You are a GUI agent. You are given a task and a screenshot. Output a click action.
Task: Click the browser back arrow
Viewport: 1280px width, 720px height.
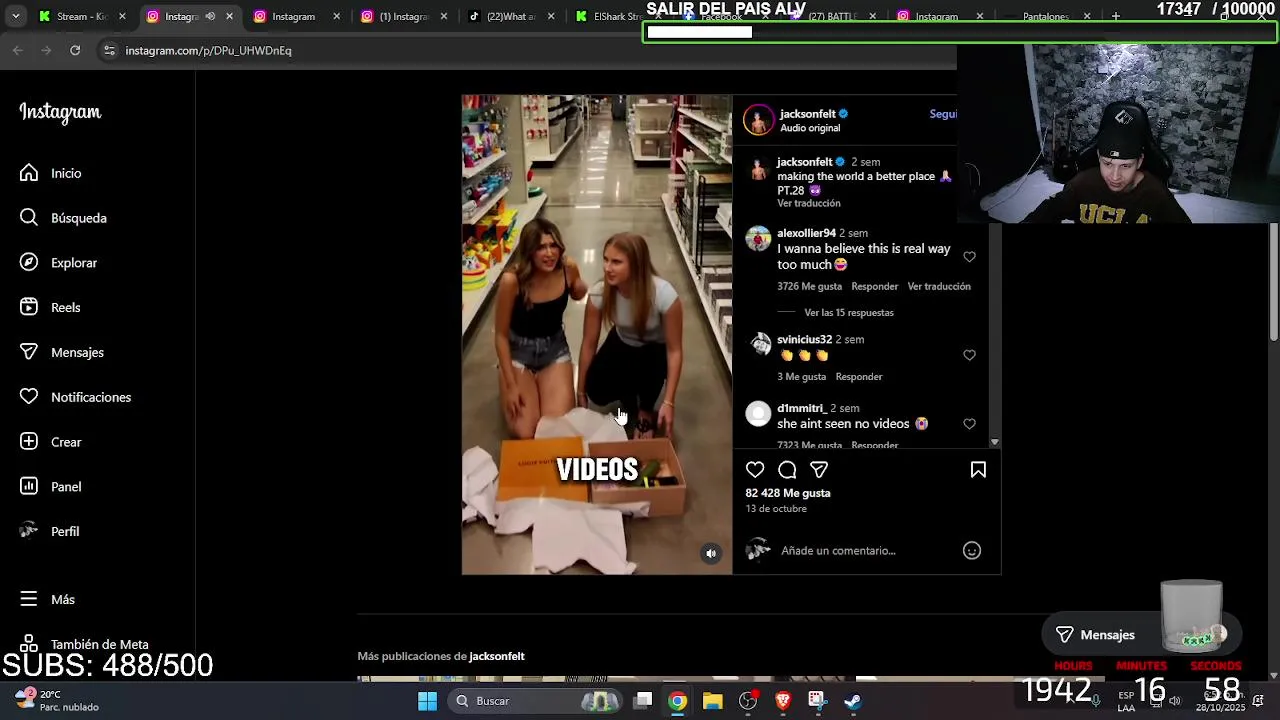click(x=18, y=50)
